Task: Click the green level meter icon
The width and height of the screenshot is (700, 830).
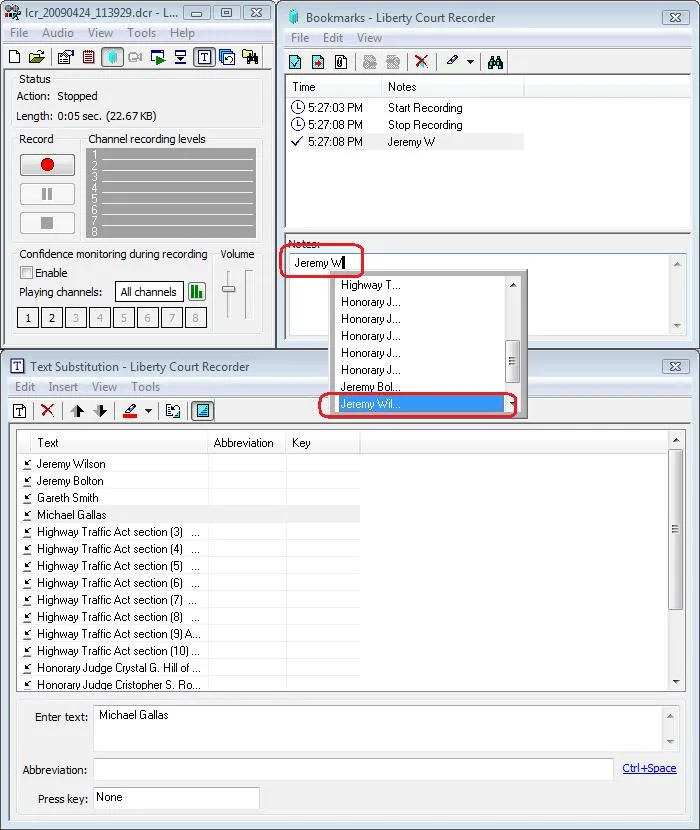Action: [x=197, y=292]
